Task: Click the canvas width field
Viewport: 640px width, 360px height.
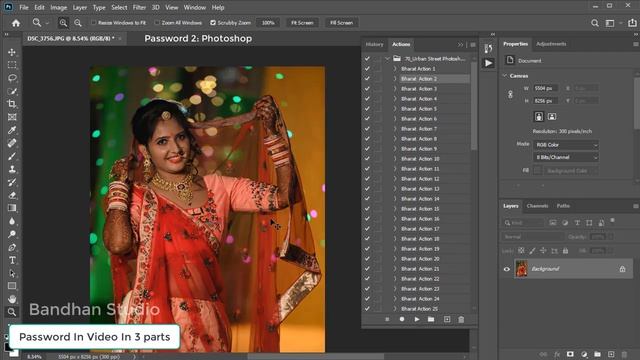Action: pos(545,88)
